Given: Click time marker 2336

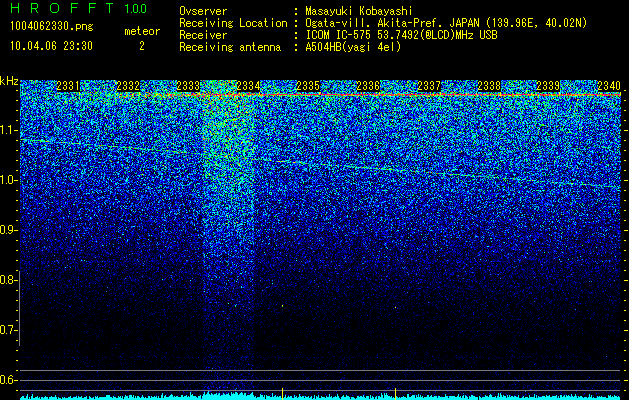Looking at the screenshot, I should coord(368,86).
